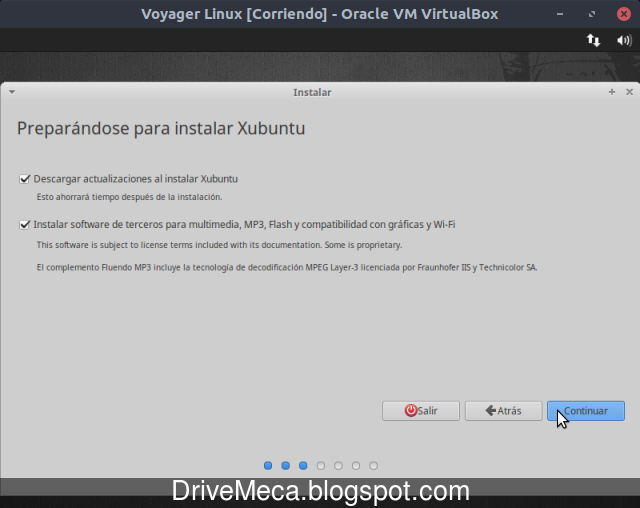
Task: Minimize the VirtualBox window
Action: coord(560,14)
